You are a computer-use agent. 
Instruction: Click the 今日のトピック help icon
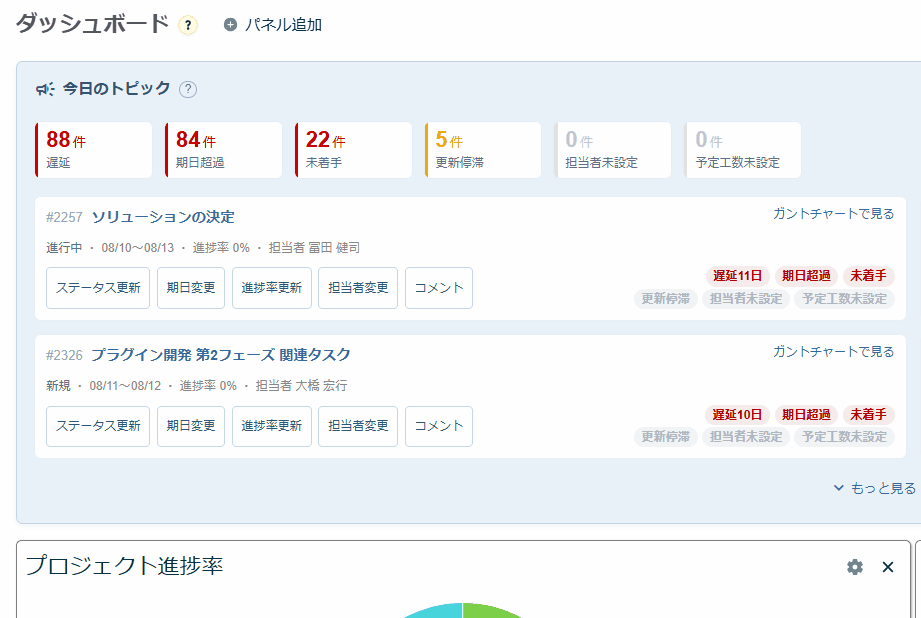(188, 89)
